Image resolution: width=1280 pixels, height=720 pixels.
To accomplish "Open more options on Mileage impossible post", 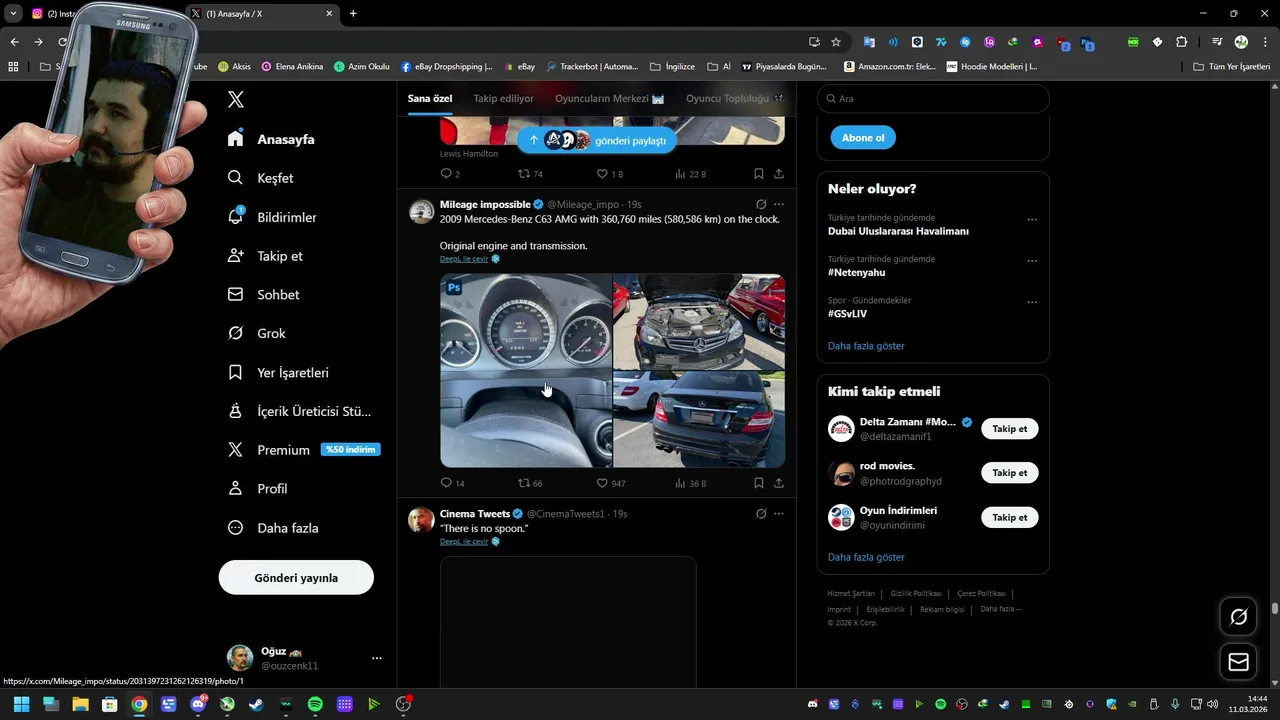I will (779, 204).
